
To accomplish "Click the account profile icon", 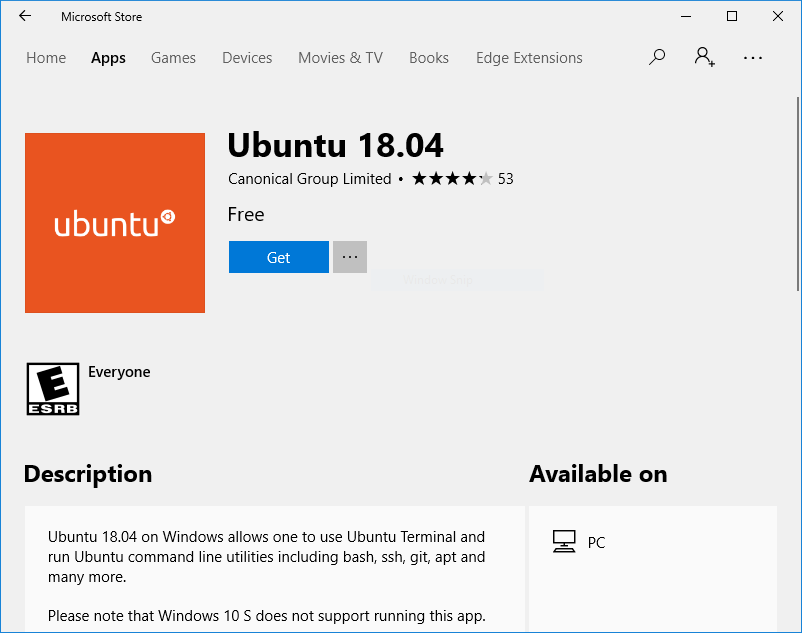I will tap(703, 57).
